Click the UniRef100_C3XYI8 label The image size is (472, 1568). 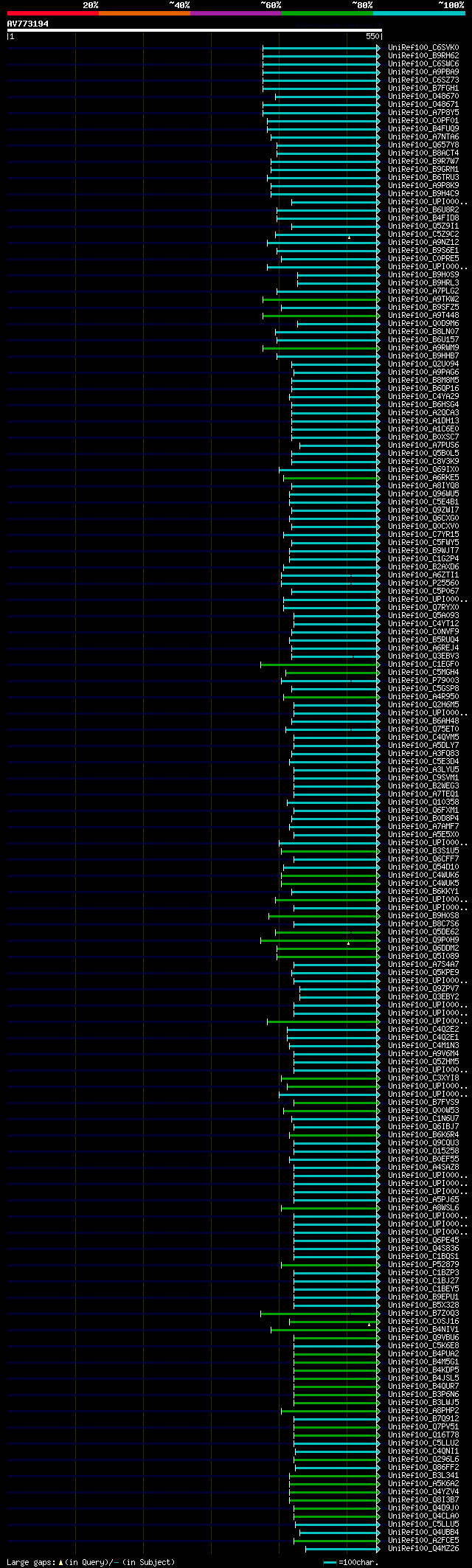click(x=423, y=1078)
